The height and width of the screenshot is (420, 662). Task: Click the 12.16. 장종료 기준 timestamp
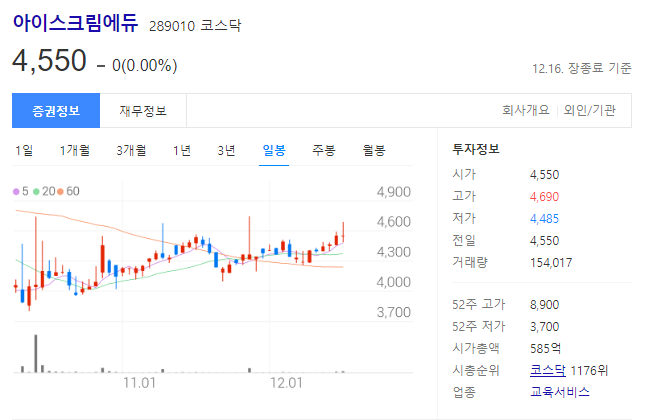click(x=582, y=68)
